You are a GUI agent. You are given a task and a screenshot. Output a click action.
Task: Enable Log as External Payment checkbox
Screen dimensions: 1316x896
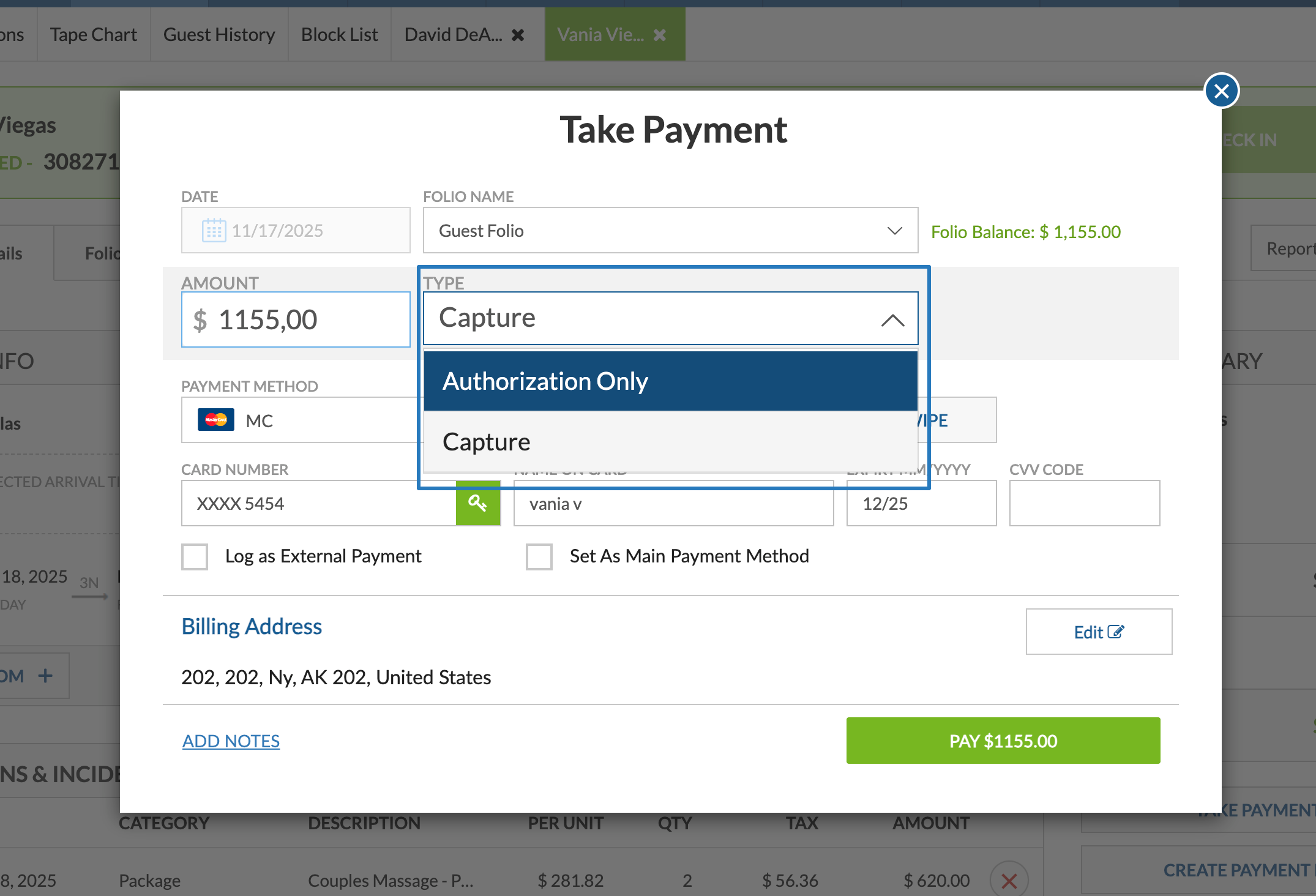click(195, 556)
